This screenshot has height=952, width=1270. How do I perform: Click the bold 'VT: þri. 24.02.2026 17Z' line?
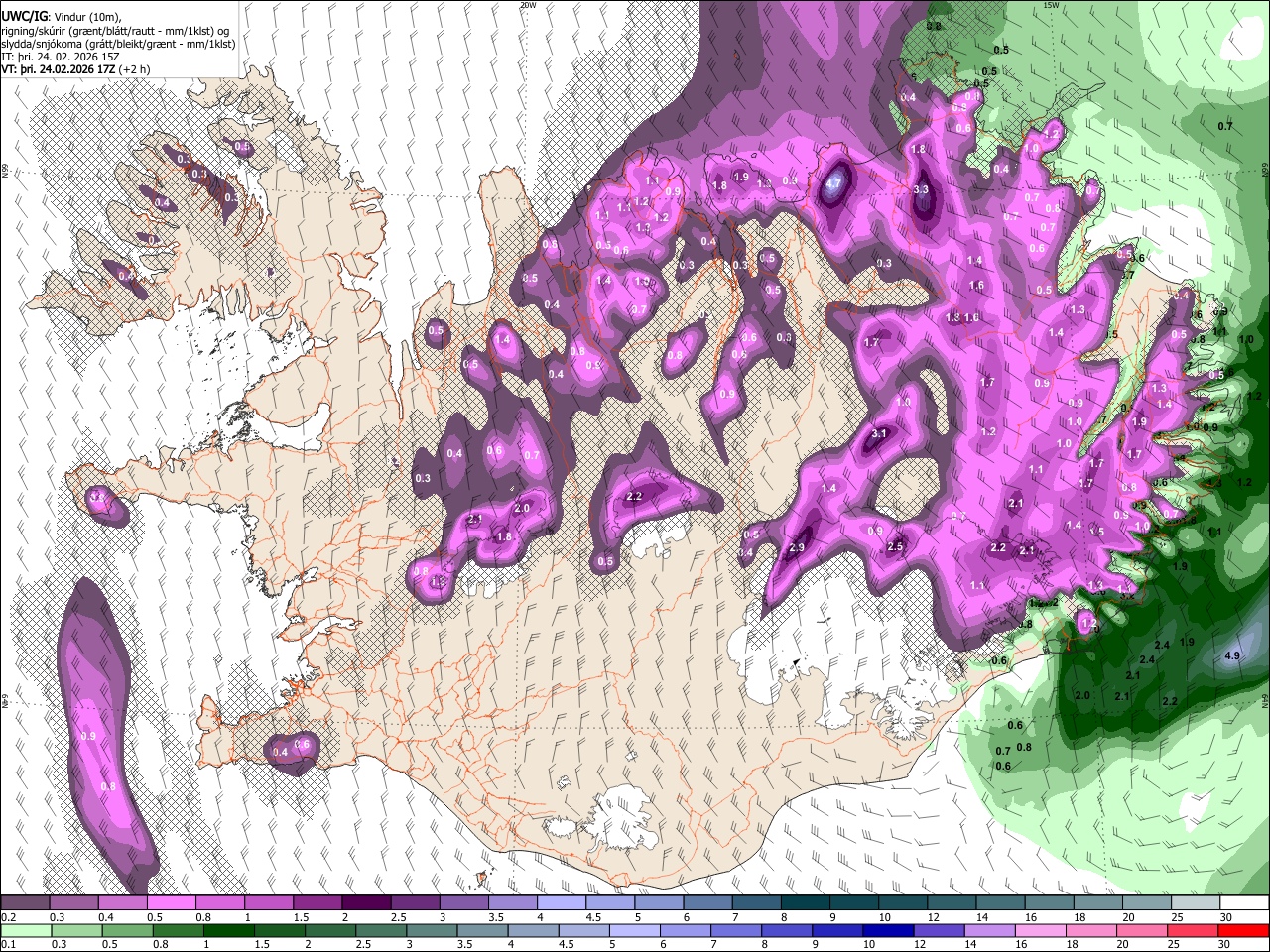point(58,69)
